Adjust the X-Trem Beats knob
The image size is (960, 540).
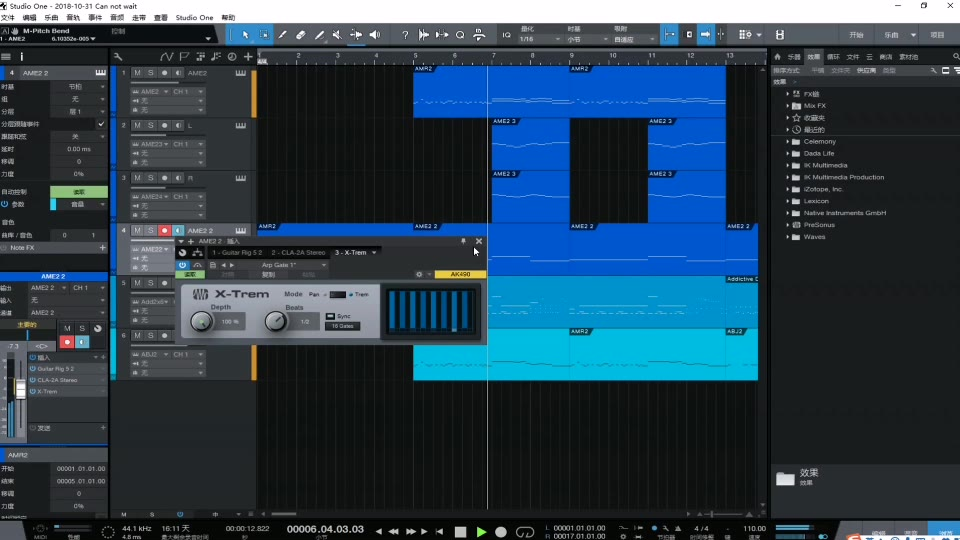[x=276, y=321]
